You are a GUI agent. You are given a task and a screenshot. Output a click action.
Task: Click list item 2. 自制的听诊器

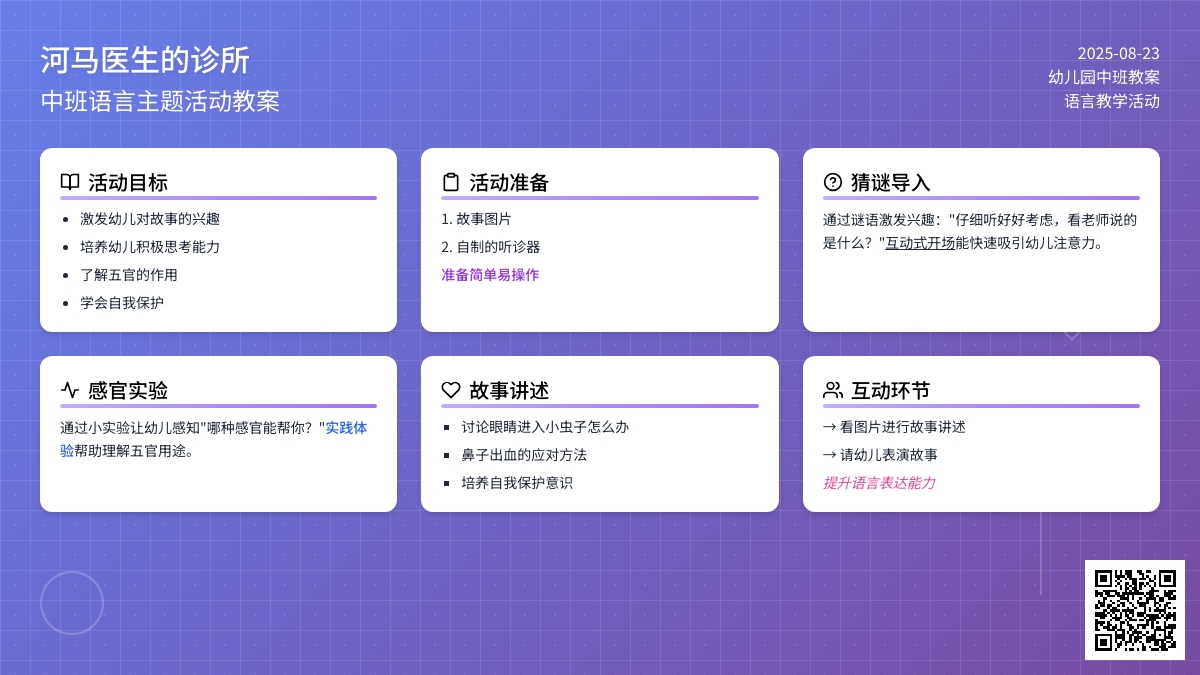(490, 246)
